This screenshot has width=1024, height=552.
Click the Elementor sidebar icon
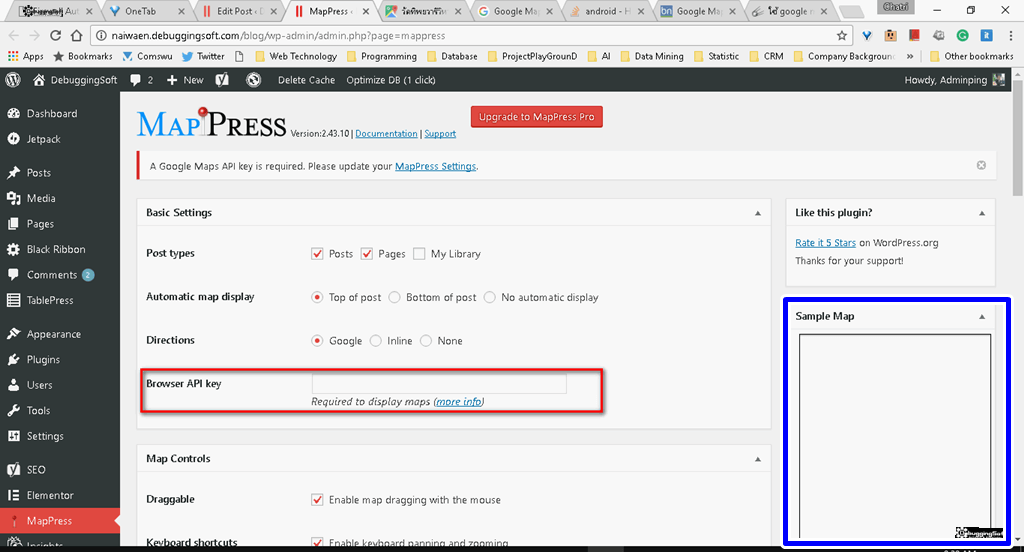tap(13, 495)
